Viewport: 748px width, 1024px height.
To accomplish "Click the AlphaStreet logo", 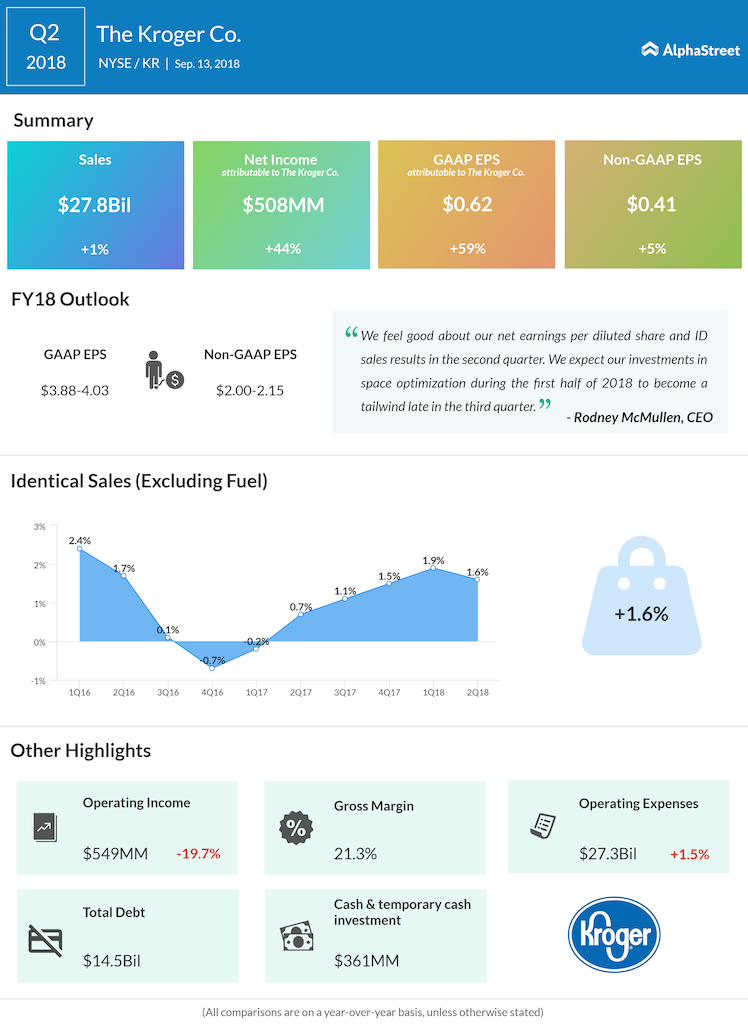I will [690, 49].
